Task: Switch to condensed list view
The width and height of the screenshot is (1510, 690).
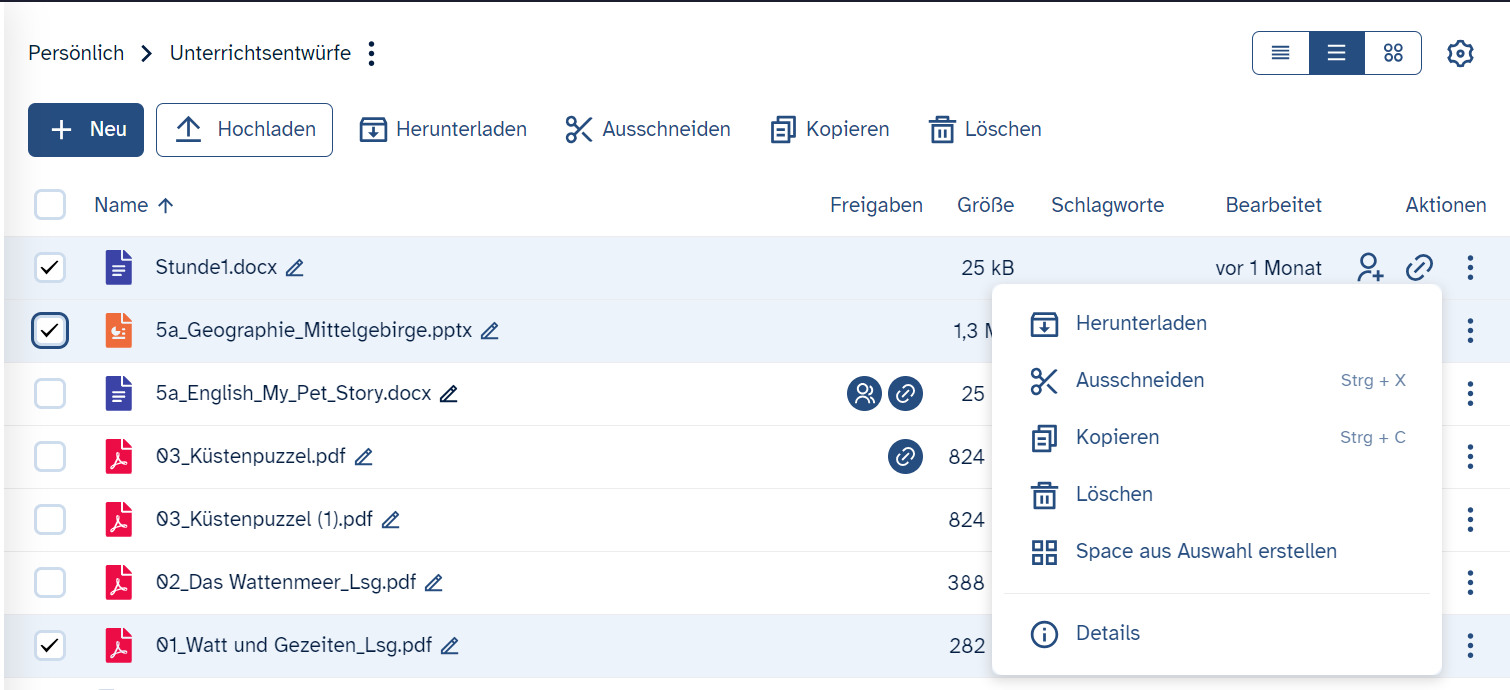Action: (x=1280, y=54)
